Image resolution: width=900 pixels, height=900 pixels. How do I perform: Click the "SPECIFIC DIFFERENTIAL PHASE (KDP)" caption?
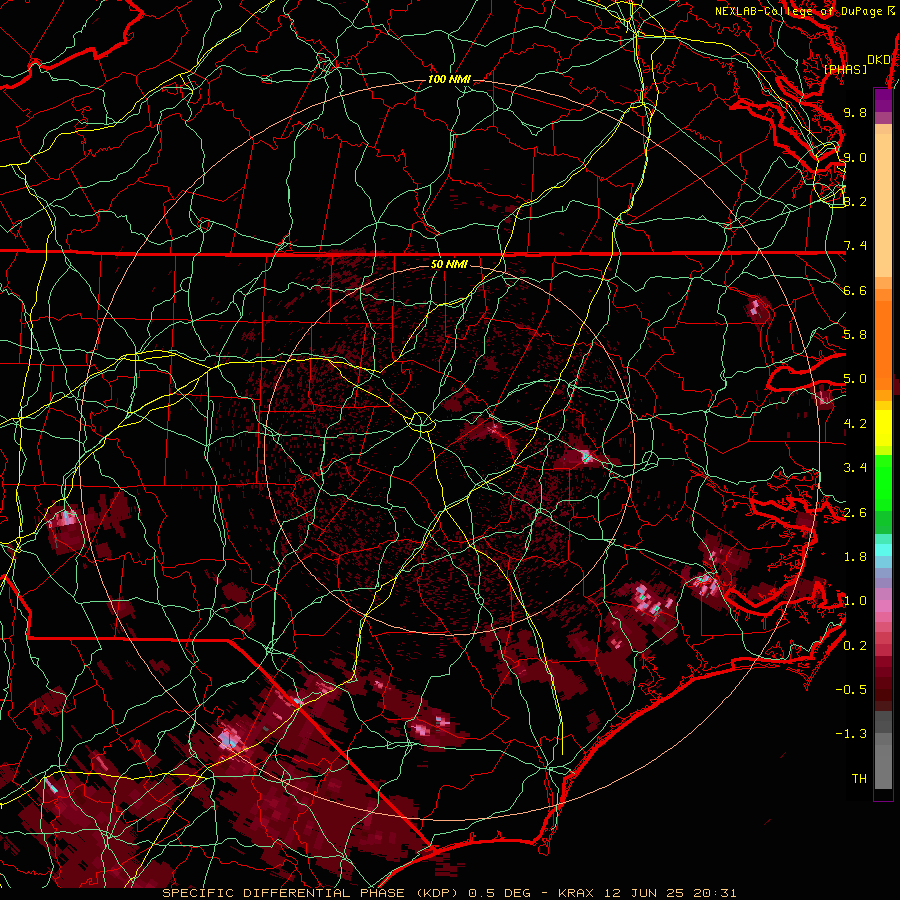pos(312,893)
